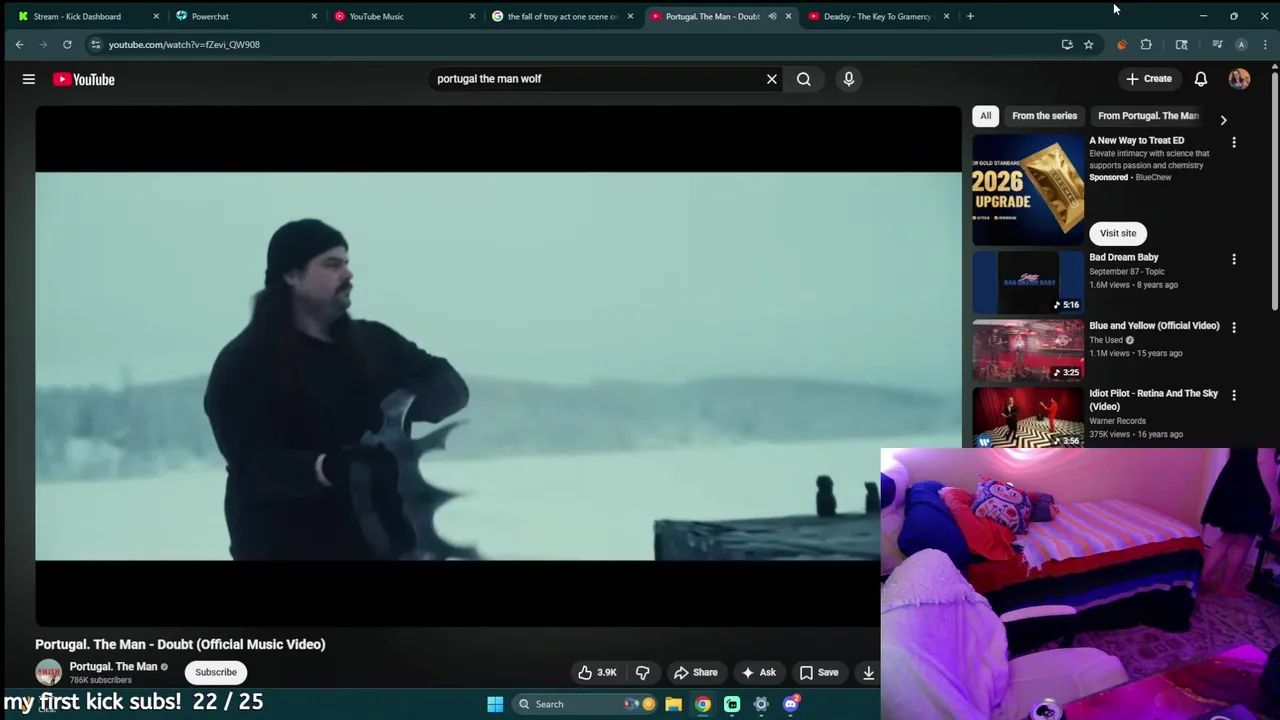Click the YouTube search input field

coord(596,79)
